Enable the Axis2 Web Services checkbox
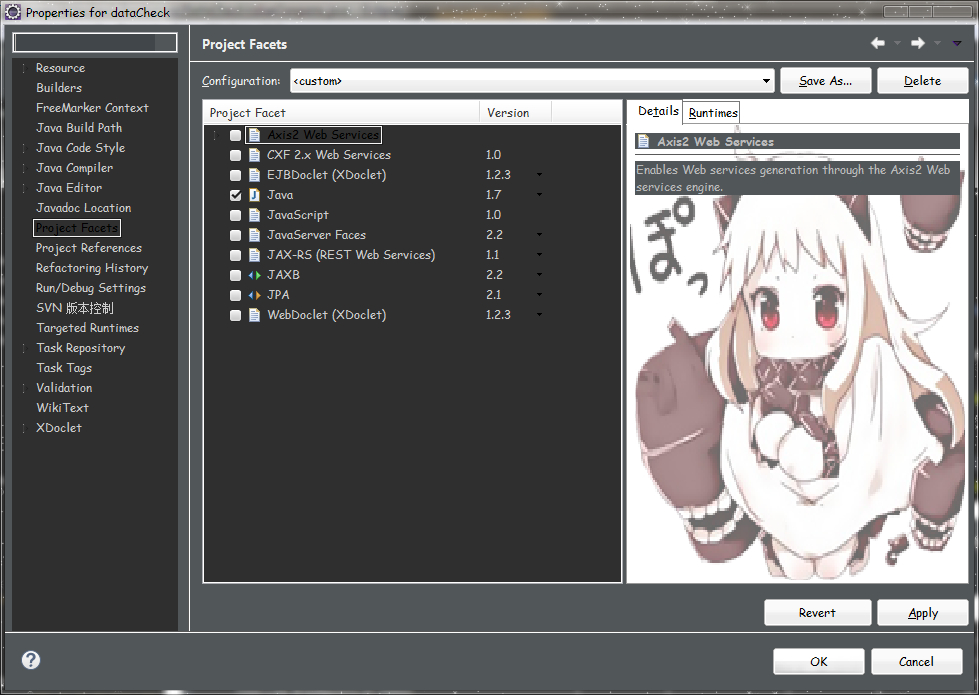Image resolution: width=979 pixels, height=695 pixels. (235, 135)
